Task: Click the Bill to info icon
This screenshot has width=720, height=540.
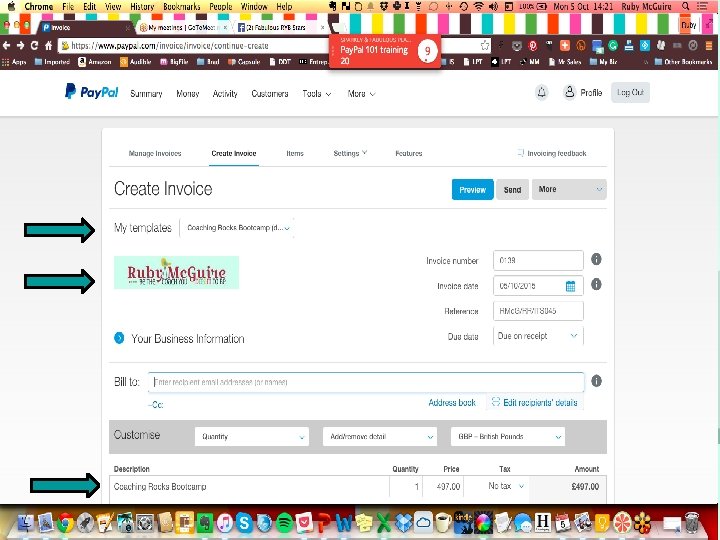Action: (x=596, y=381)
